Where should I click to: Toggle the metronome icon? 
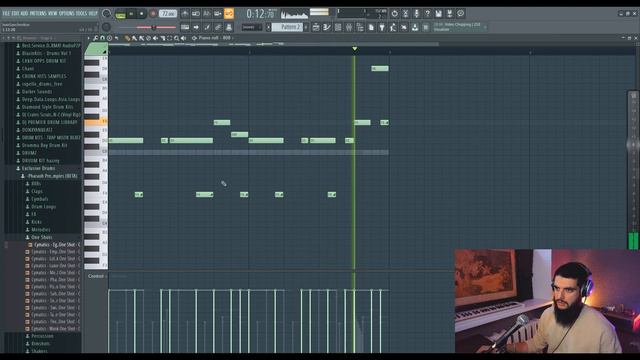click(185, 13)
